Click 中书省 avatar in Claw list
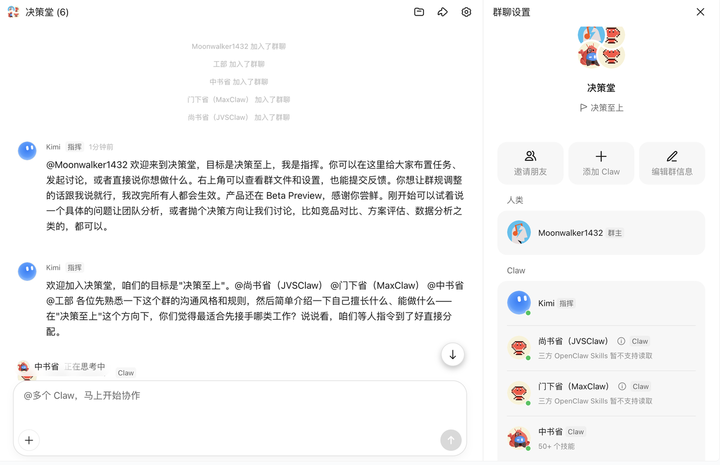The image size is (720, 465). click(519, 438)
